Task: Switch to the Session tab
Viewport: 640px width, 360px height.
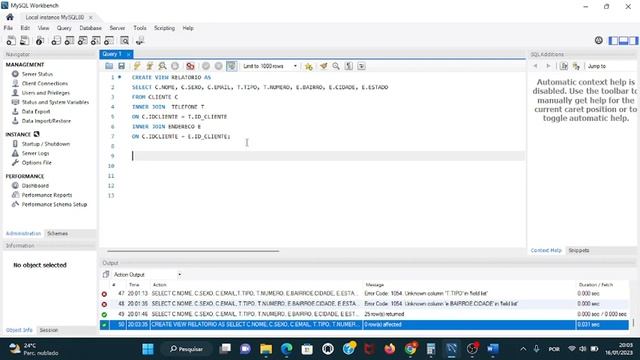Action: [x=49, y=330]
